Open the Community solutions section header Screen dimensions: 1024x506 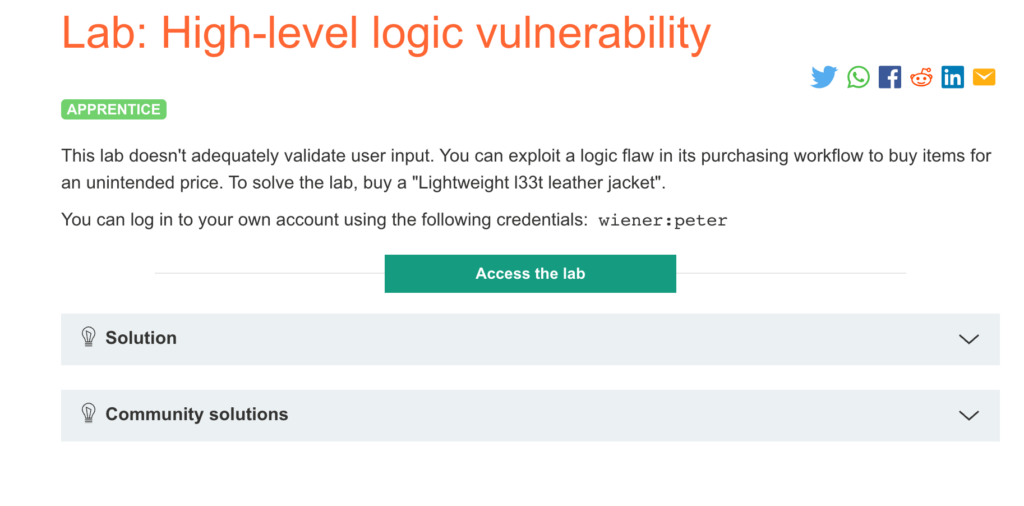pyautogui.click(x=530, y=415)
